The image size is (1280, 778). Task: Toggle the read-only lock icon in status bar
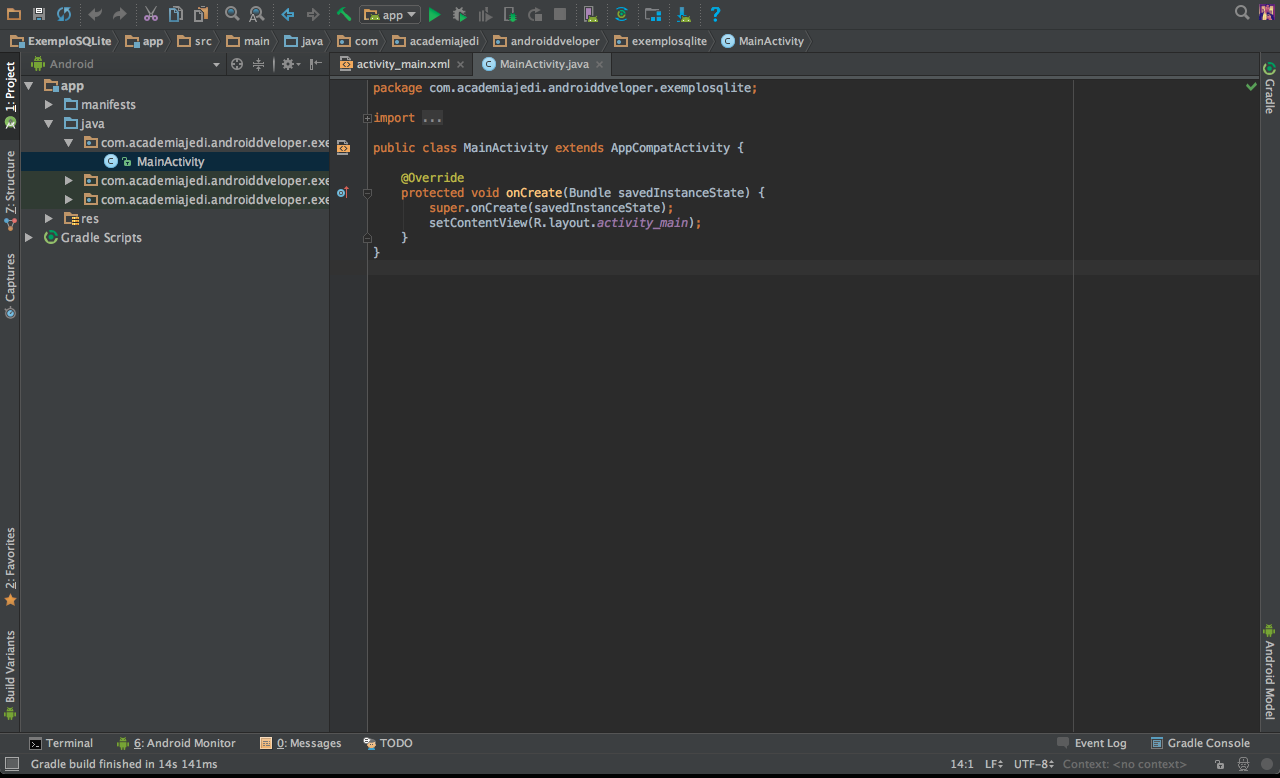(1219, 764)
